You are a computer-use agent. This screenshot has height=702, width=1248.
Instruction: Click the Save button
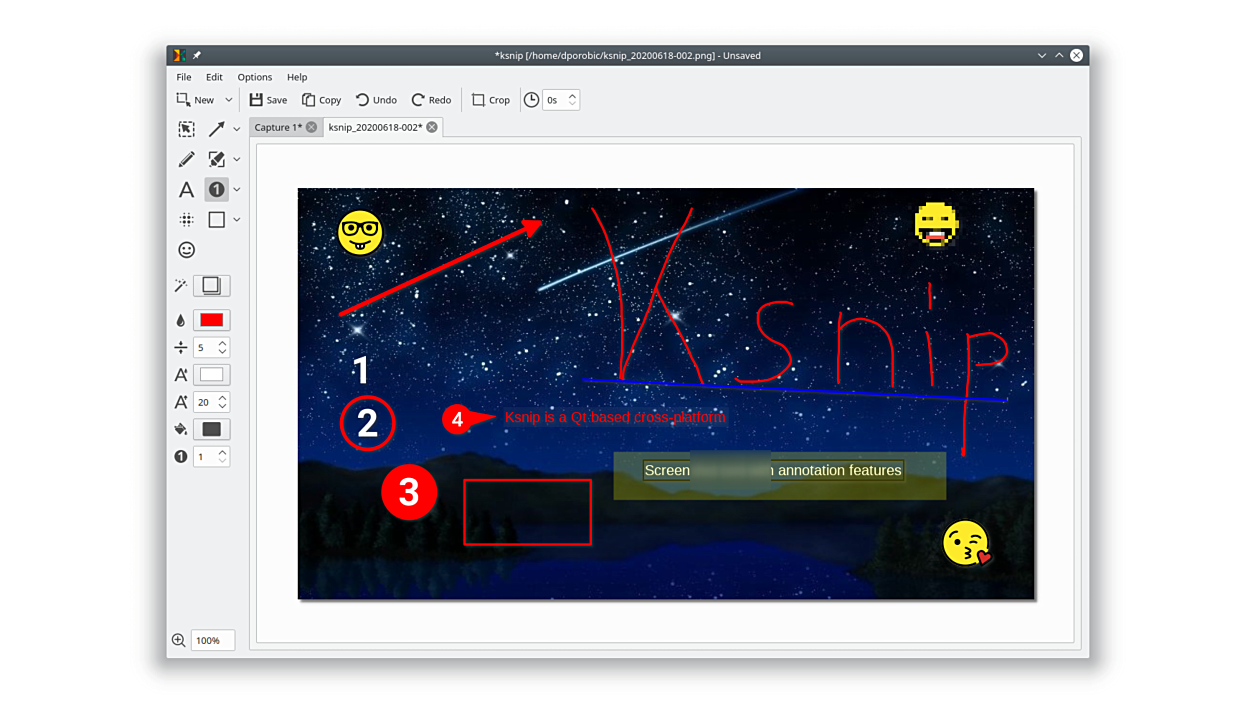tap(268, 100)
